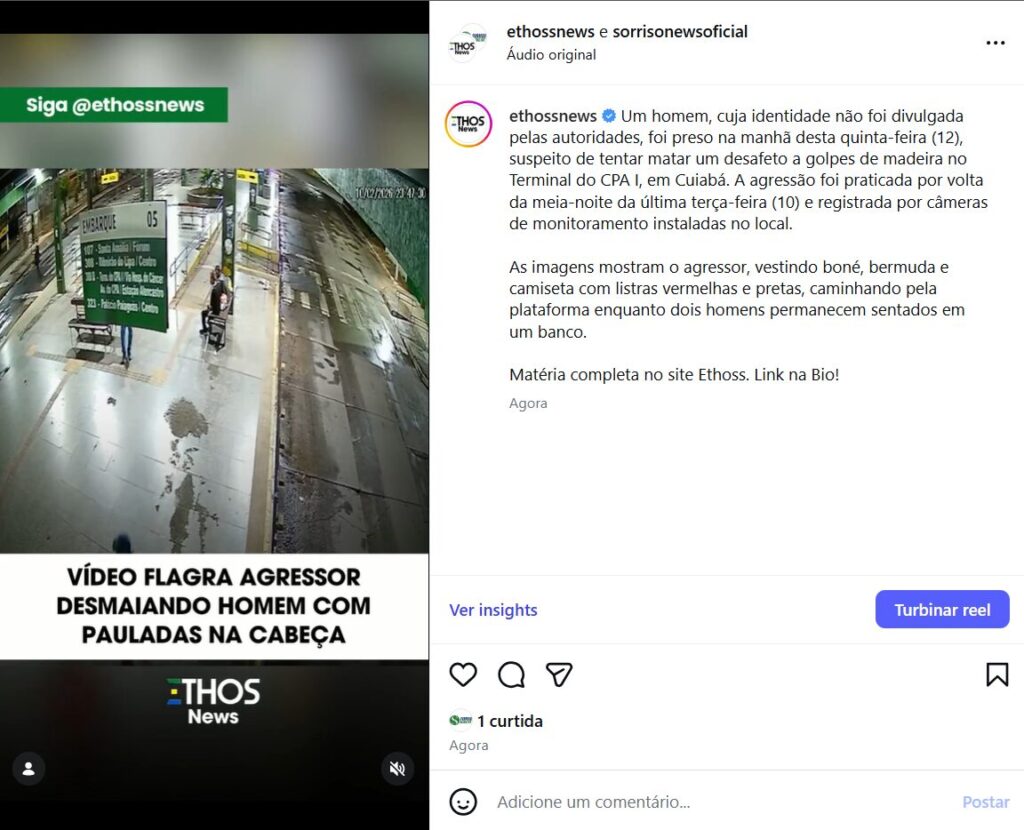Screen dimensions: 1024x830
Task: Open the sorrisonewsoficial collaborator profile
Action: click(x=680, y=31)
